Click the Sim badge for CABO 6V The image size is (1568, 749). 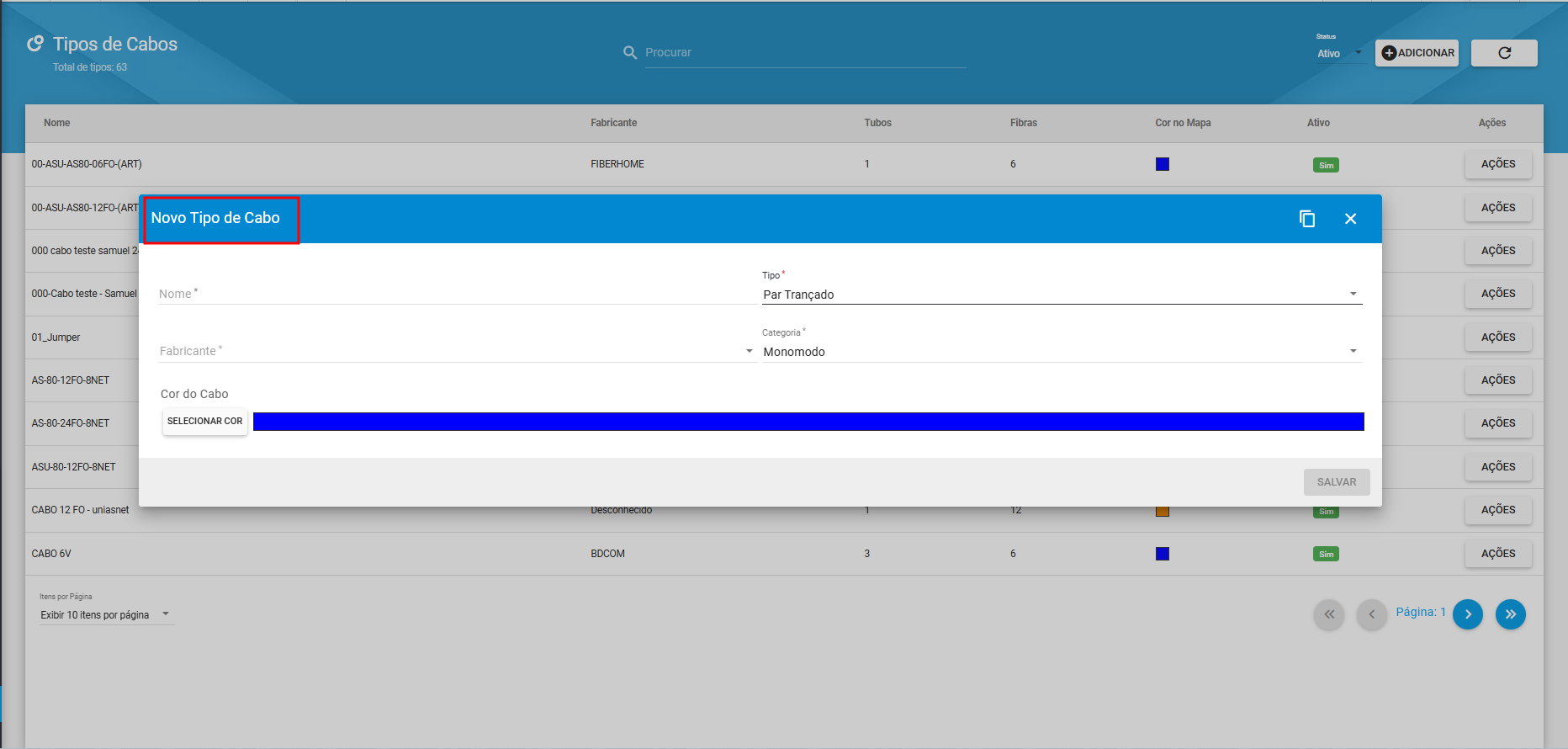[1326, 554]
